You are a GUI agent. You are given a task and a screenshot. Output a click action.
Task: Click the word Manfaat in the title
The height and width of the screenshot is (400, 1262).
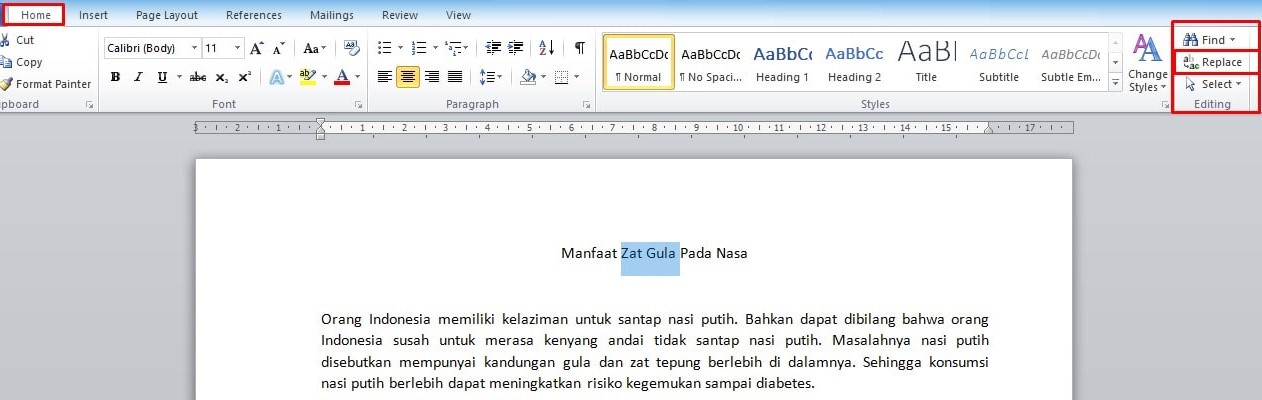tap(589, 253)
